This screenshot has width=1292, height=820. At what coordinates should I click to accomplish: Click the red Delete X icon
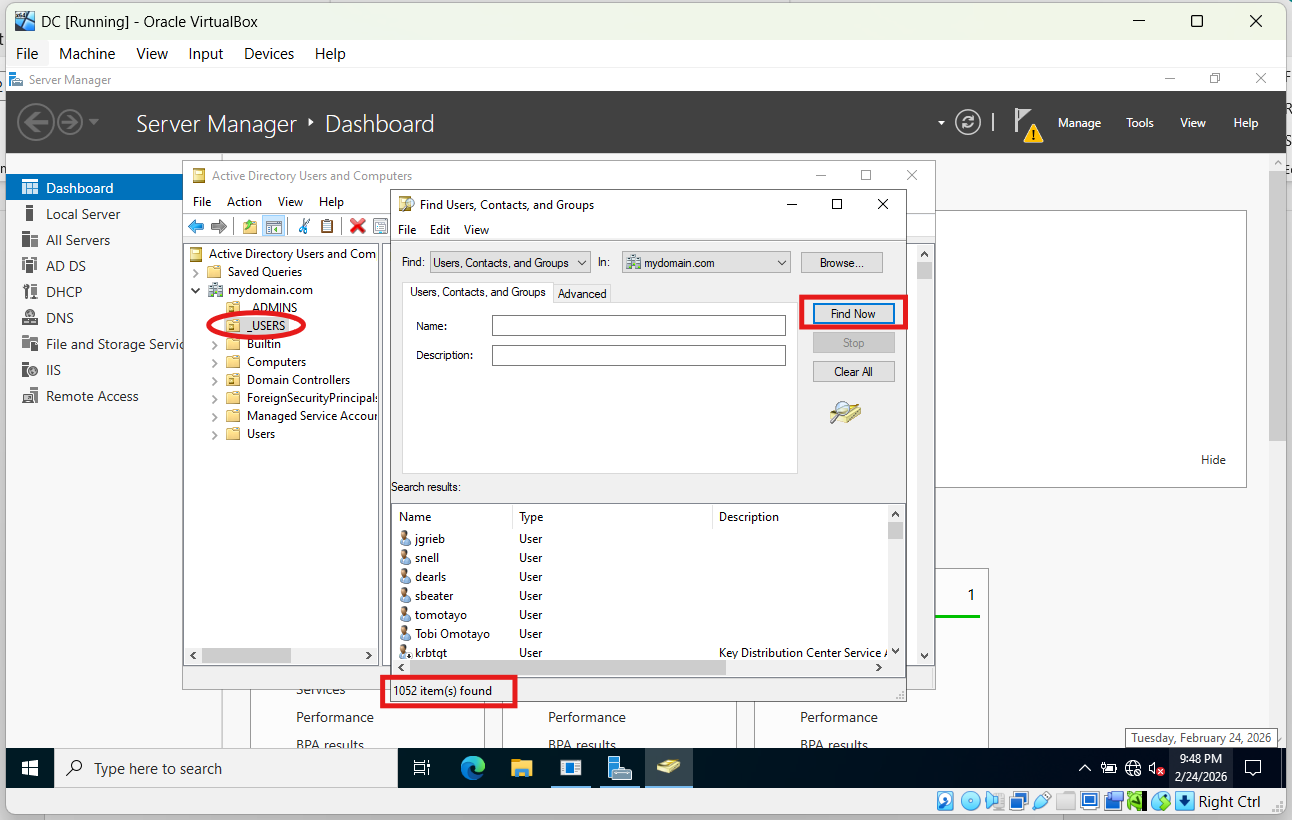click(357, 226)
